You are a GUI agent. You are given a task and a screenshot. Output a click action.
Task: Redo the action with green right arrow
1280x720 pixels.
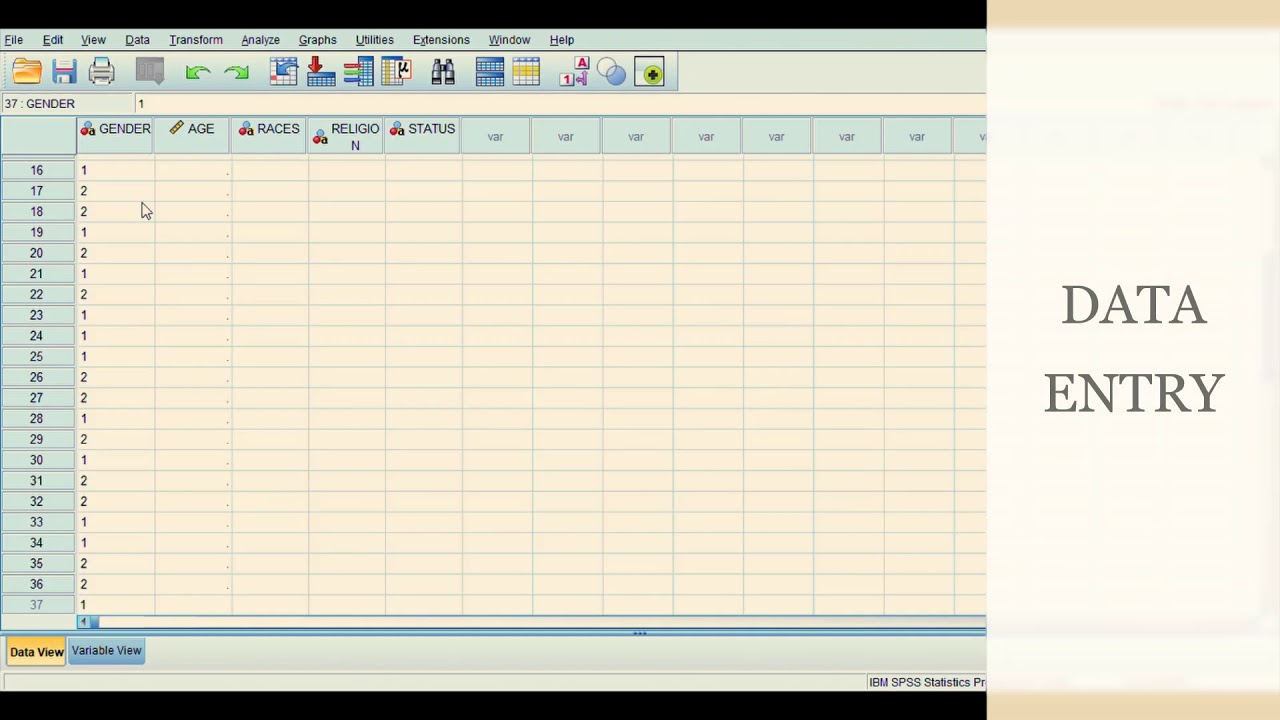point(237,72)
